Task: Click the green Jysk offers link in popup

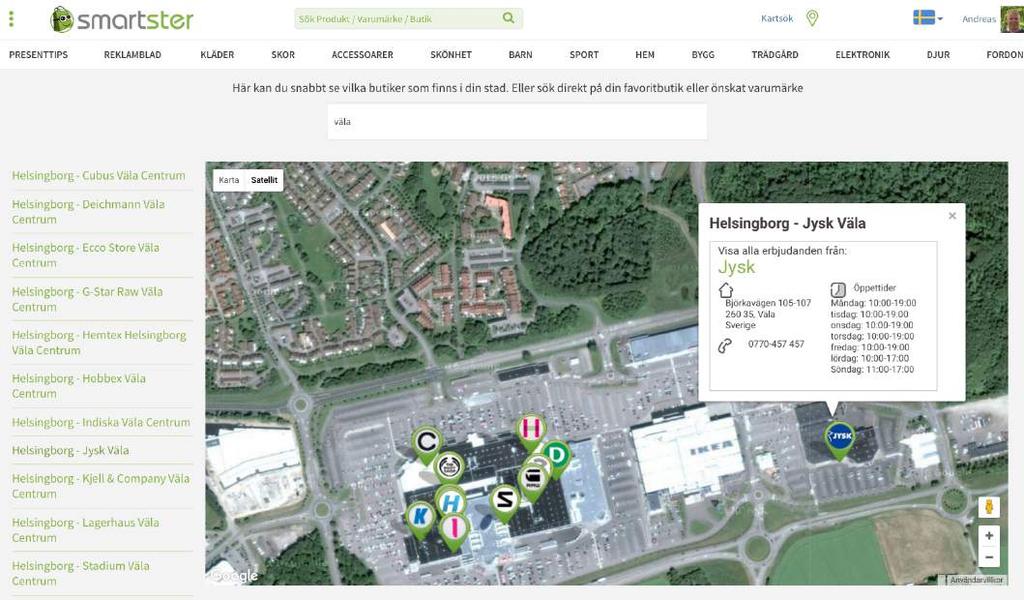Action: 737,267
